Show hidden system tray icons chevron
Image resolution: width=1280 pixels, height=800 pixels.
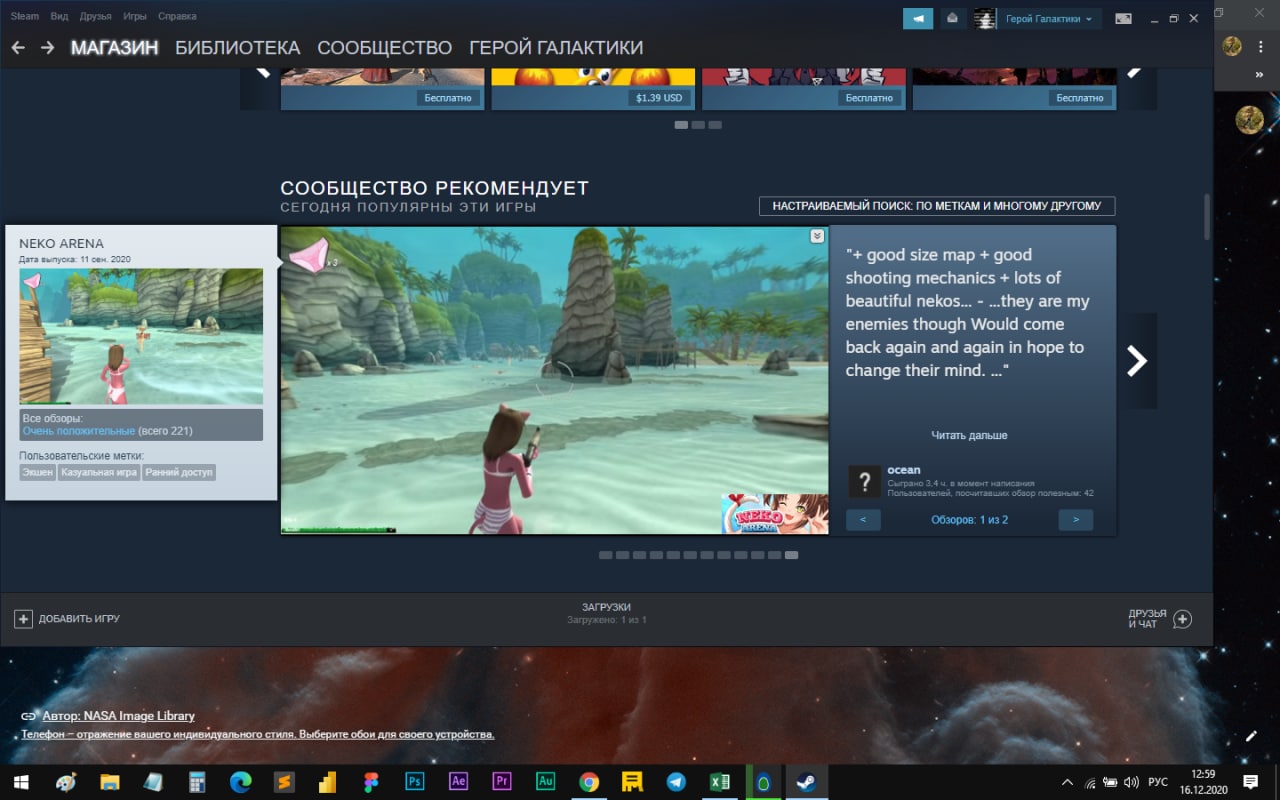coord(1067,782)
